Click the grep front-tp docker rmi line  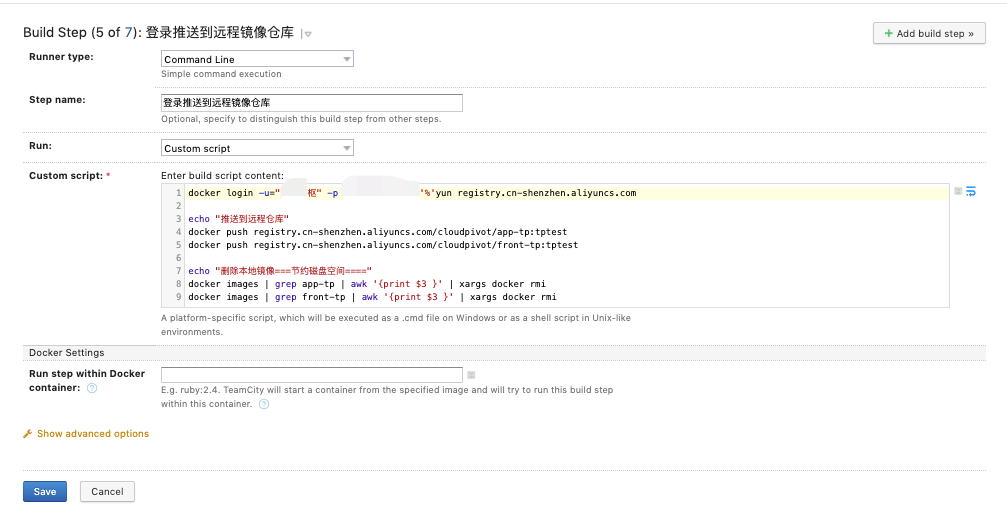(372, 297)
